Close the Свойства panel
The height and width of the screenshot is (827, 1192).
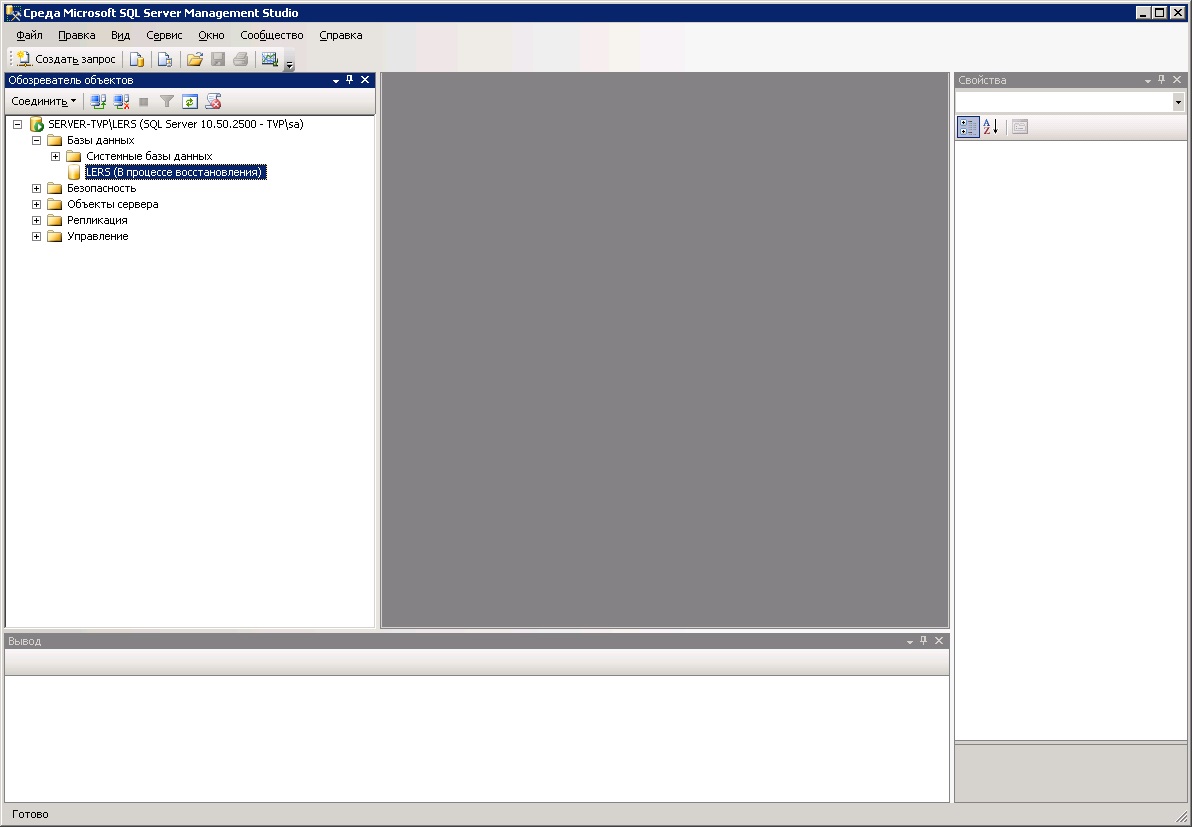[x=1177, y=80]
